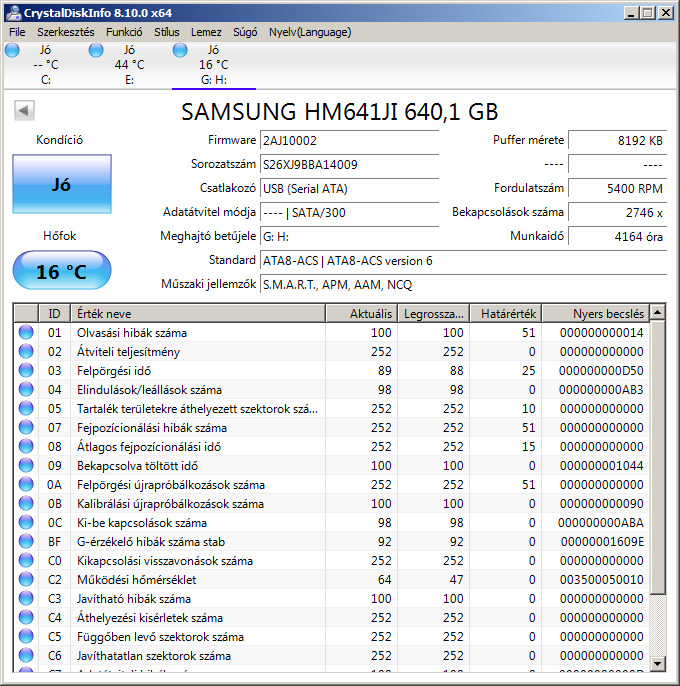Image resolution: width=680 pixels, height=686 pixels.
Task: Click status orb for Olvasási hibák száma
Action: [26, 333]
